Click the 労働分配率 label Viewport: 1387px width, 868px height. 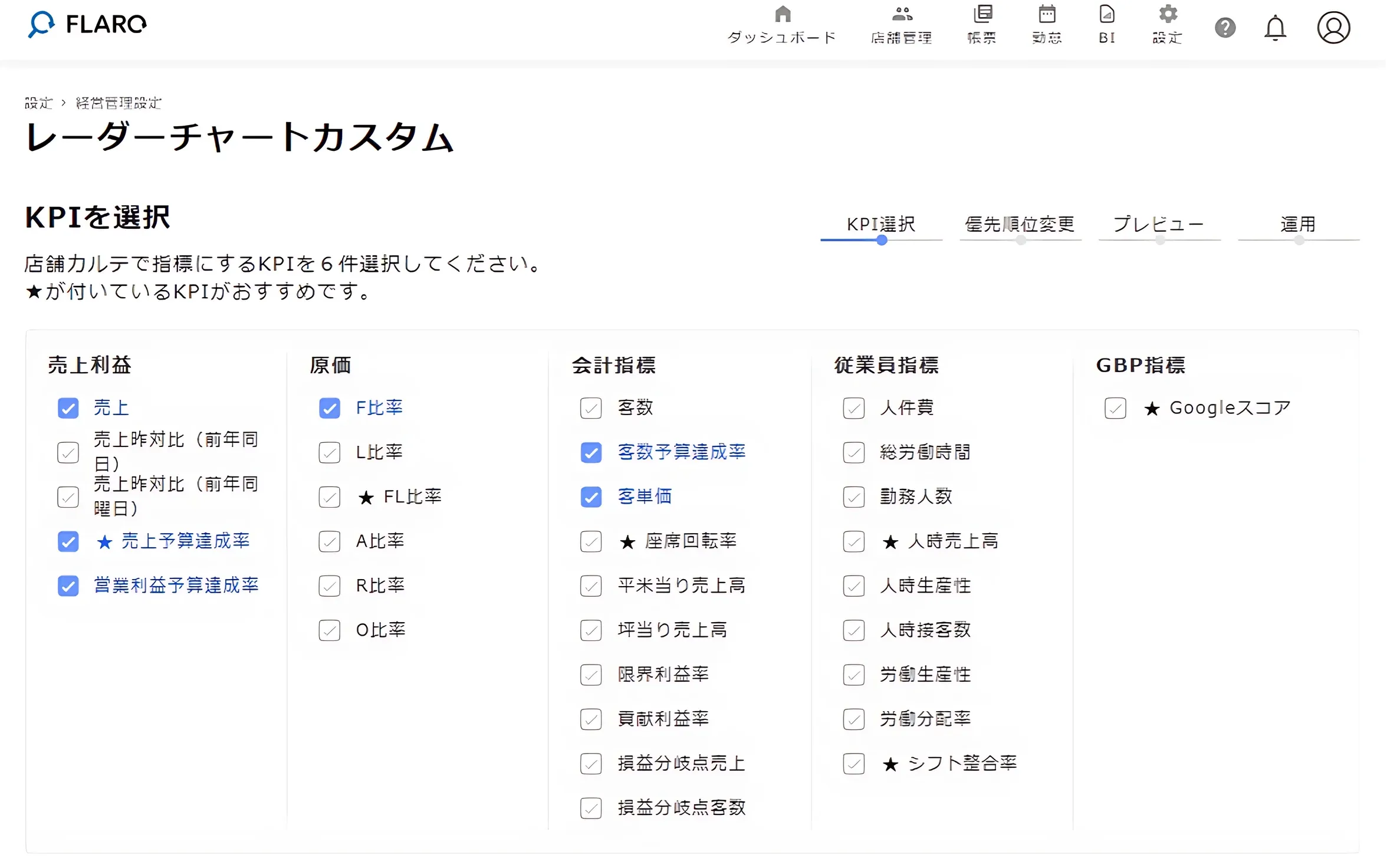tap(925, 719)
